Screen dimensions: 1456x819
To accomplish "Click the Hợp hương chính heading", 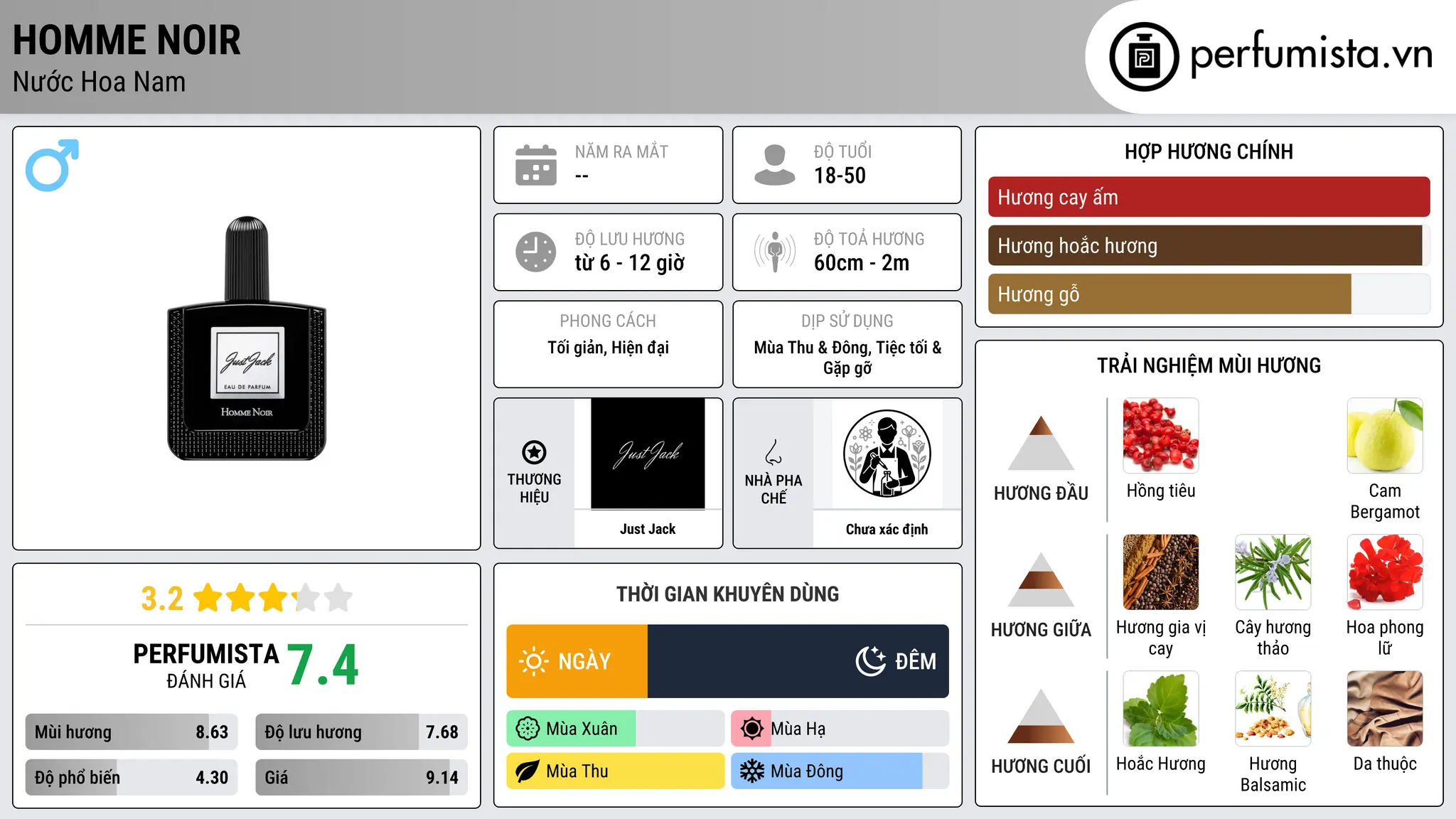I will (1209, 151).
